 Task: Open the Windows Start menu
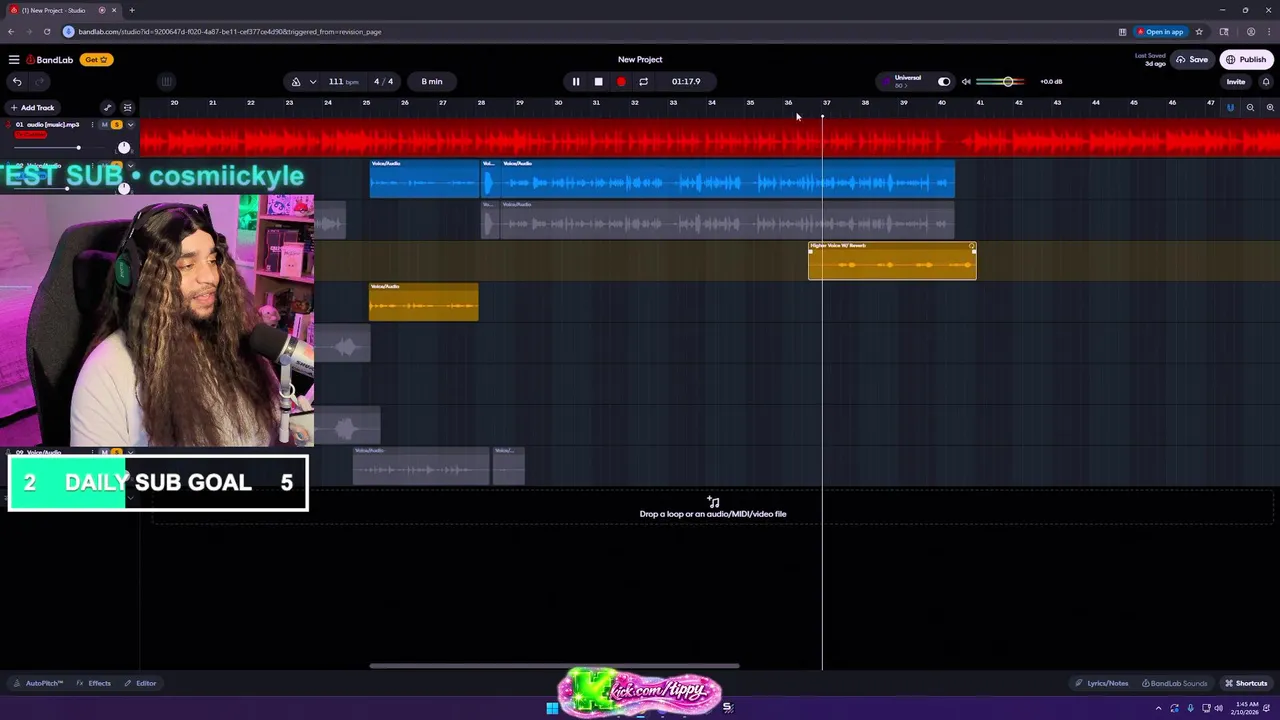[x=552, y=708]
